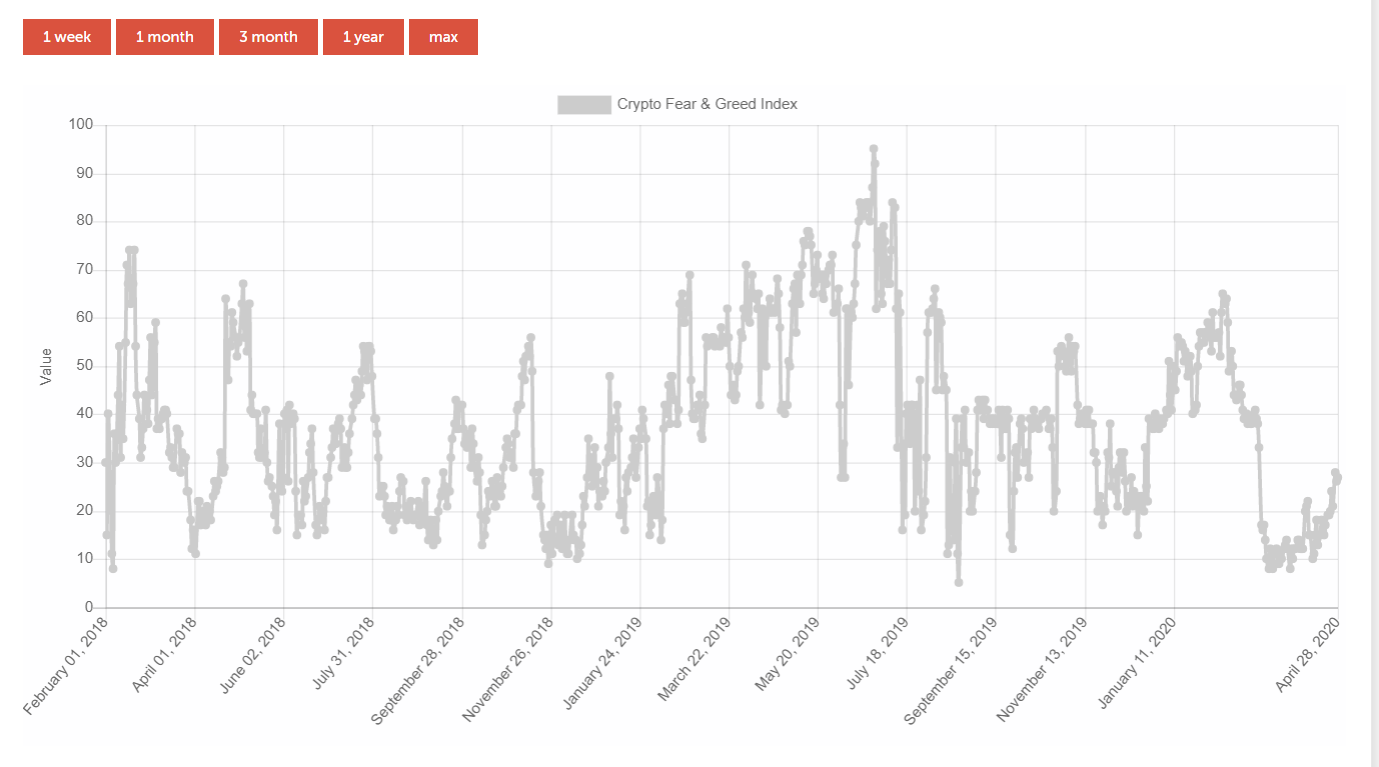Click the highest peak data point near 95

(x=873, y=149)
